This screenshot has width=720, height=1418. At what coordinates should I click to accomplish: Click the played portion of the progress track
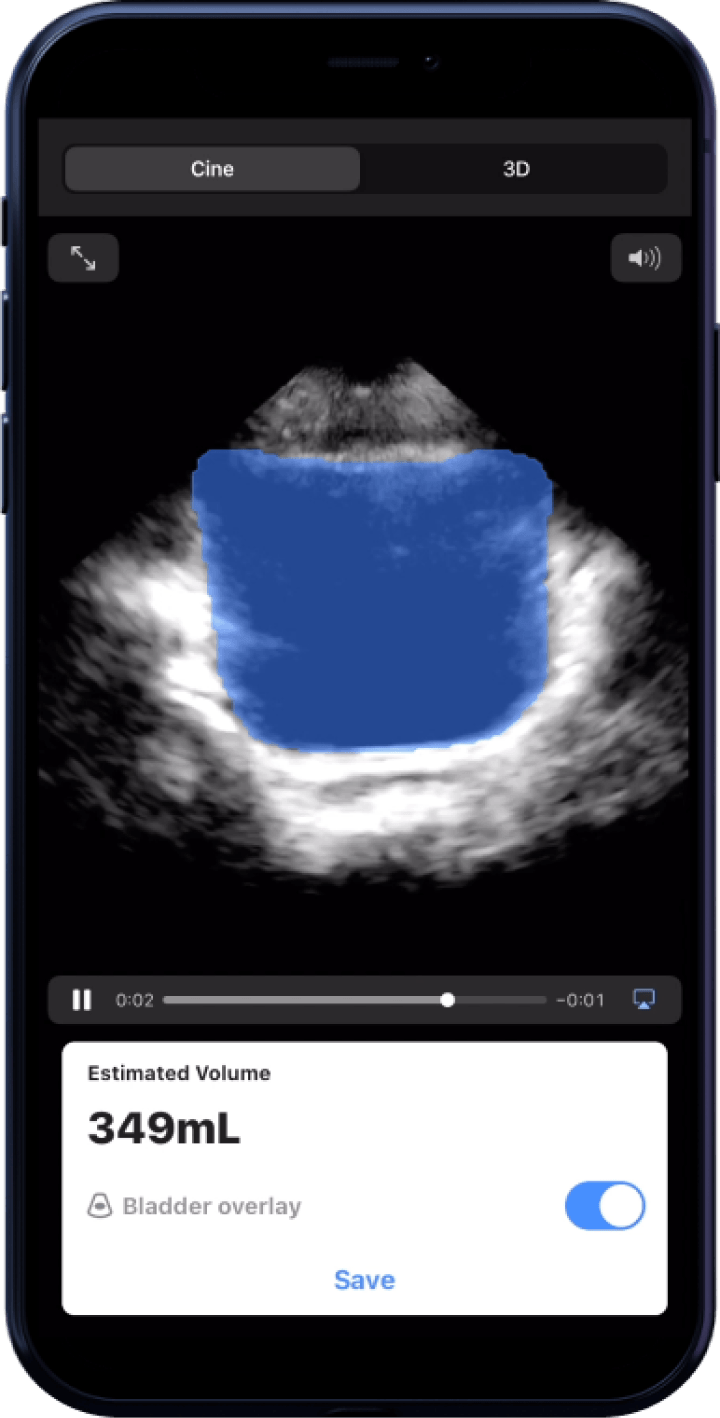[300, 1000]
